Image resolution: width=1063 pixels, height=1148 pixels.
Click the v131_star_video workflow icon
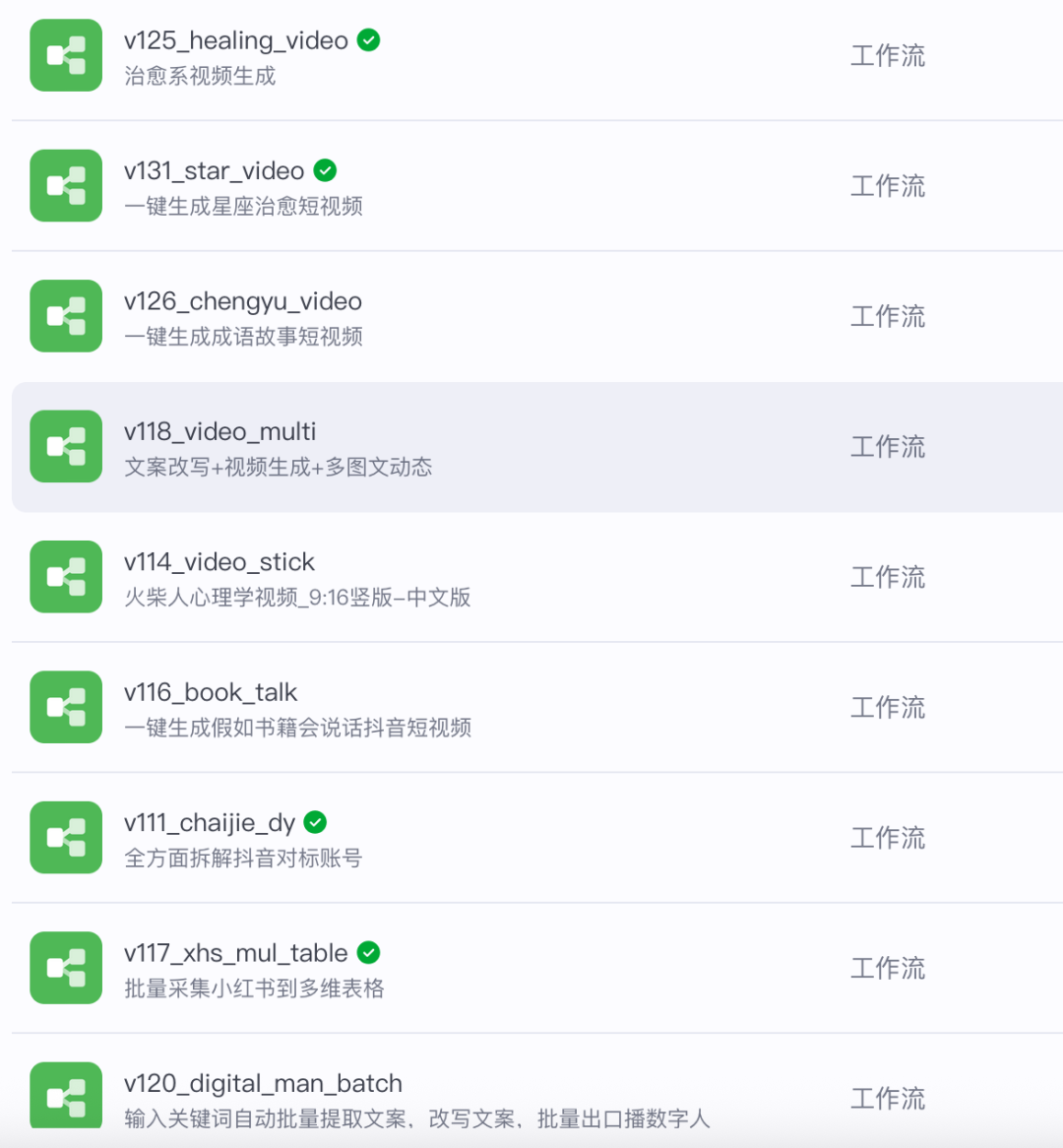pyautogui.click(x=66, y=186)
